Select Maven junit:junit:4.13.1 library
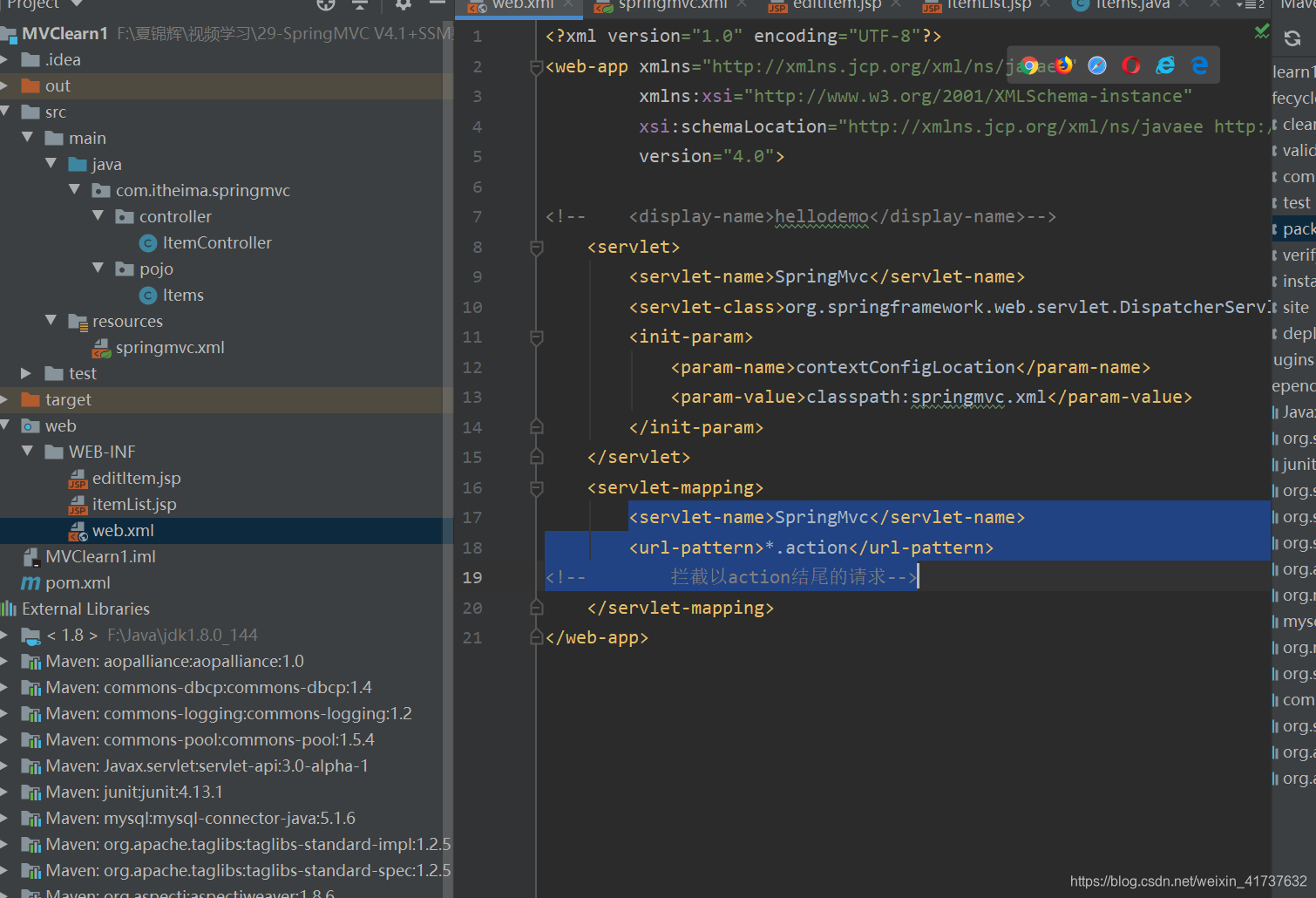 (x=134, y=793)
